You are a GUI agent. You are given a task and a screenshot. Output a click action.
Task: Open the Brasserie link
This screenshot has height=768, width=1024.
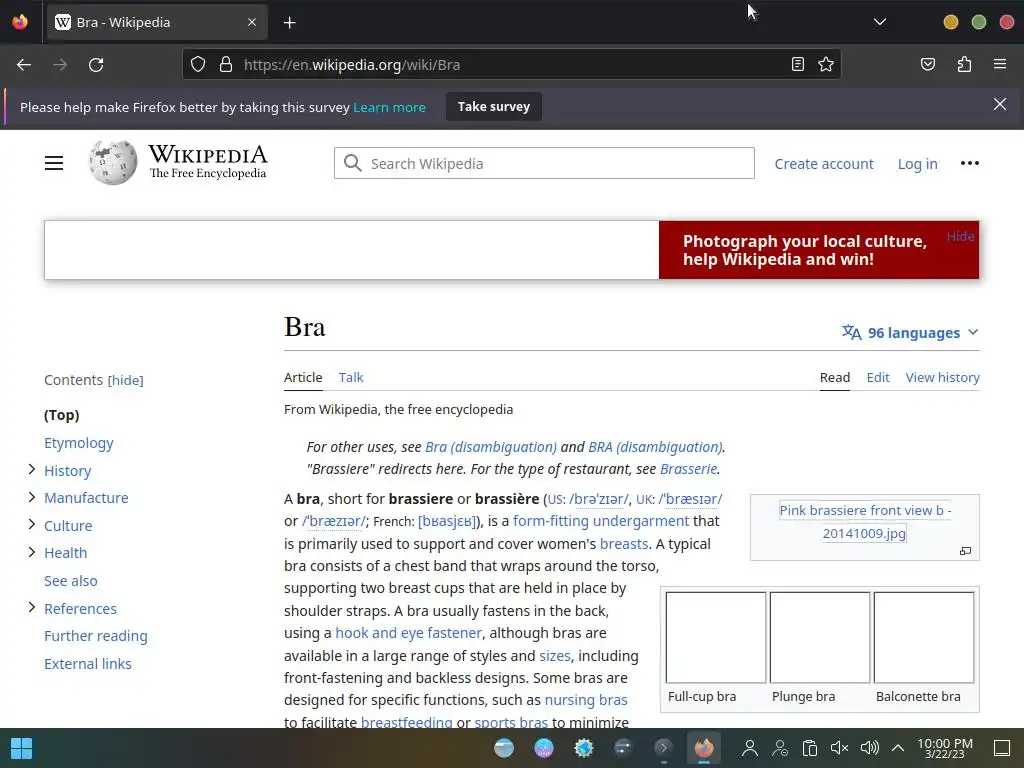(x=688, y=469)
